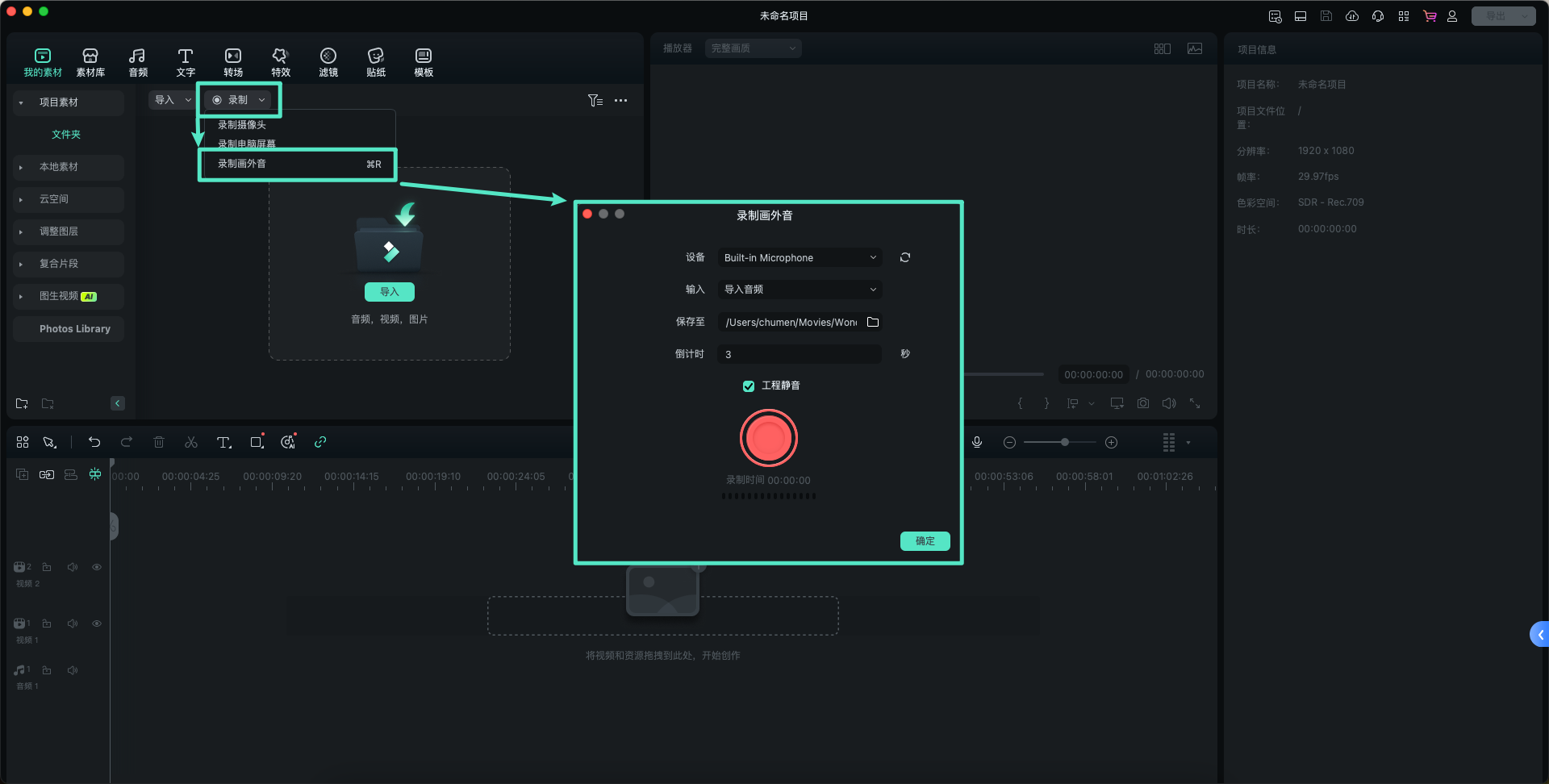Open the 转场 transitions tab
1549x784 pixels.
tap(233, 62)
